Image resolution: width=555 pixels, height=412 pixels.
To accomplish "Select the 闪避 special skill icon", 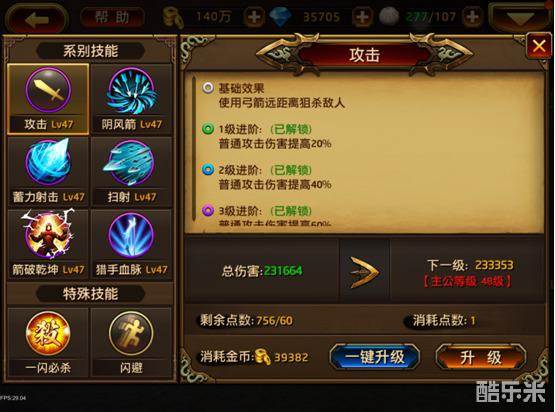I will 131,333.
